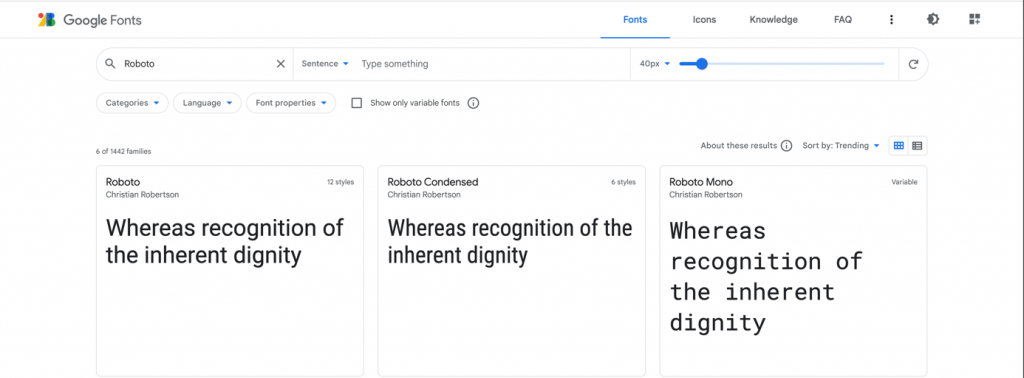Switch to list view layout
This screenshot has height=378, width=1024.
pos(917,146)
